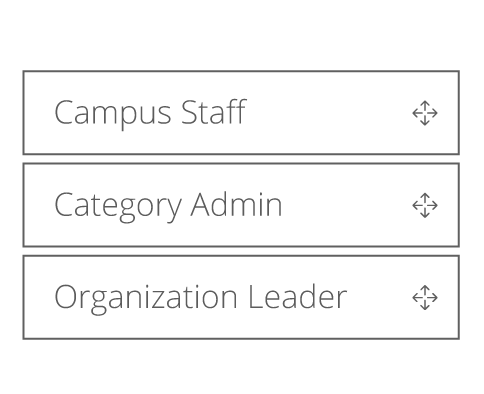The image size is (484, 394).
Task: Click the Organization Leader text label
Action: (201, 298)
